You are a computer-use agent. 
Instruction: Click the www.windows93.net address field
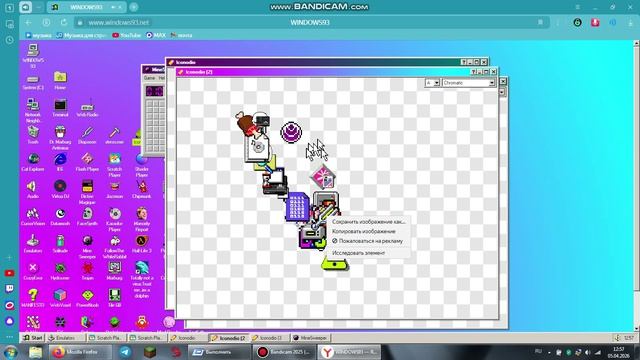pos(118,22)
